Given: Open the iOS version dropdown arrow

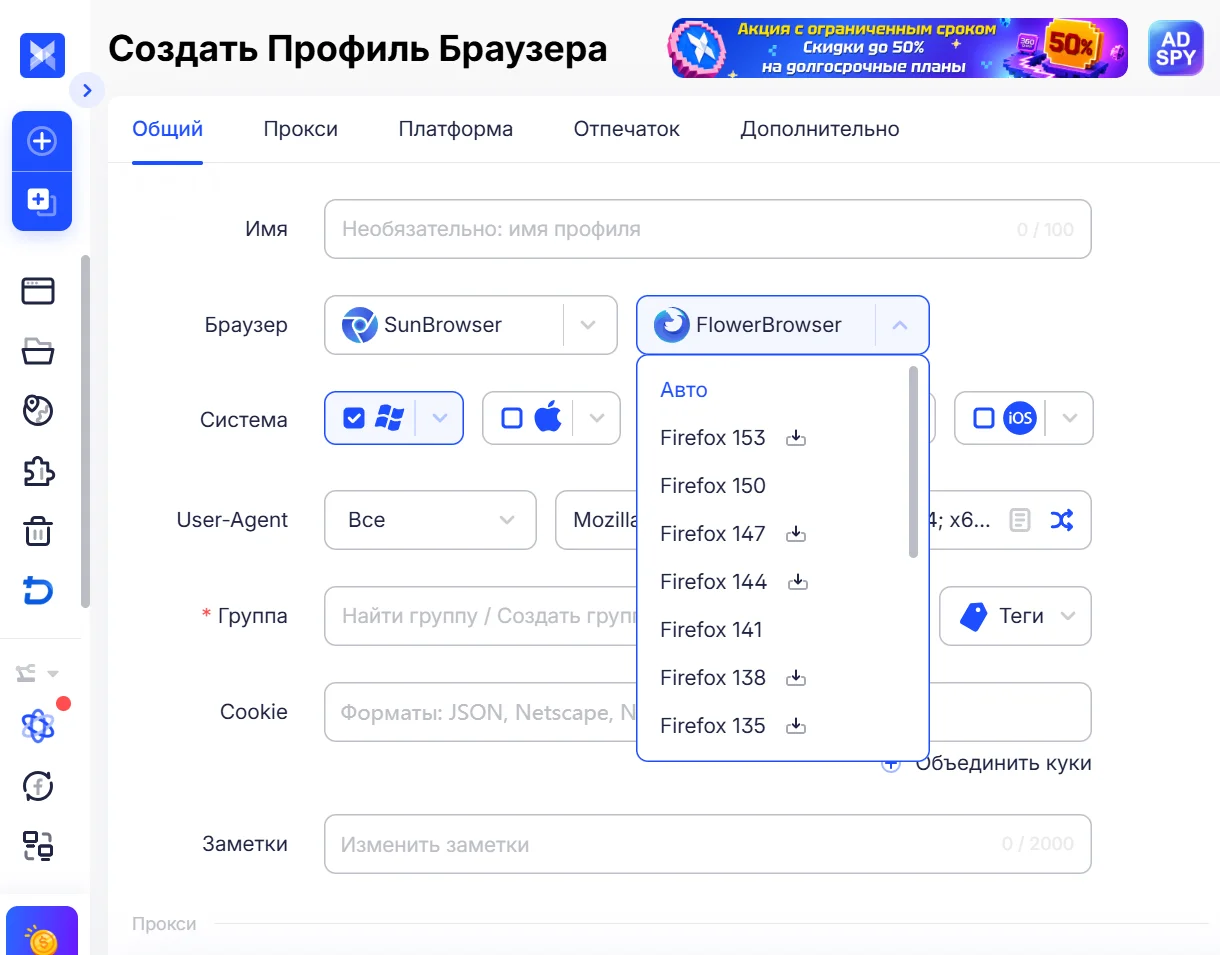Looking at the screenshot, I should (1070, 418).
